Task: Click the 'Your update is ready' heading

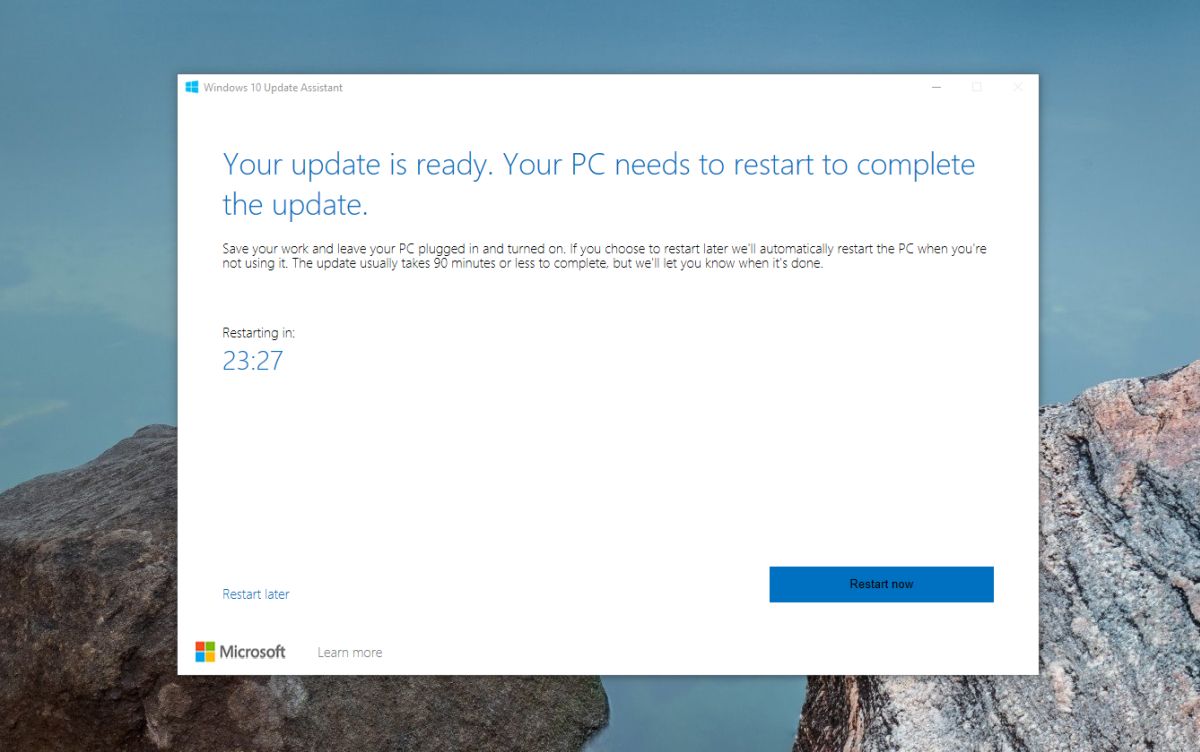Action: [x=598, y=184]
